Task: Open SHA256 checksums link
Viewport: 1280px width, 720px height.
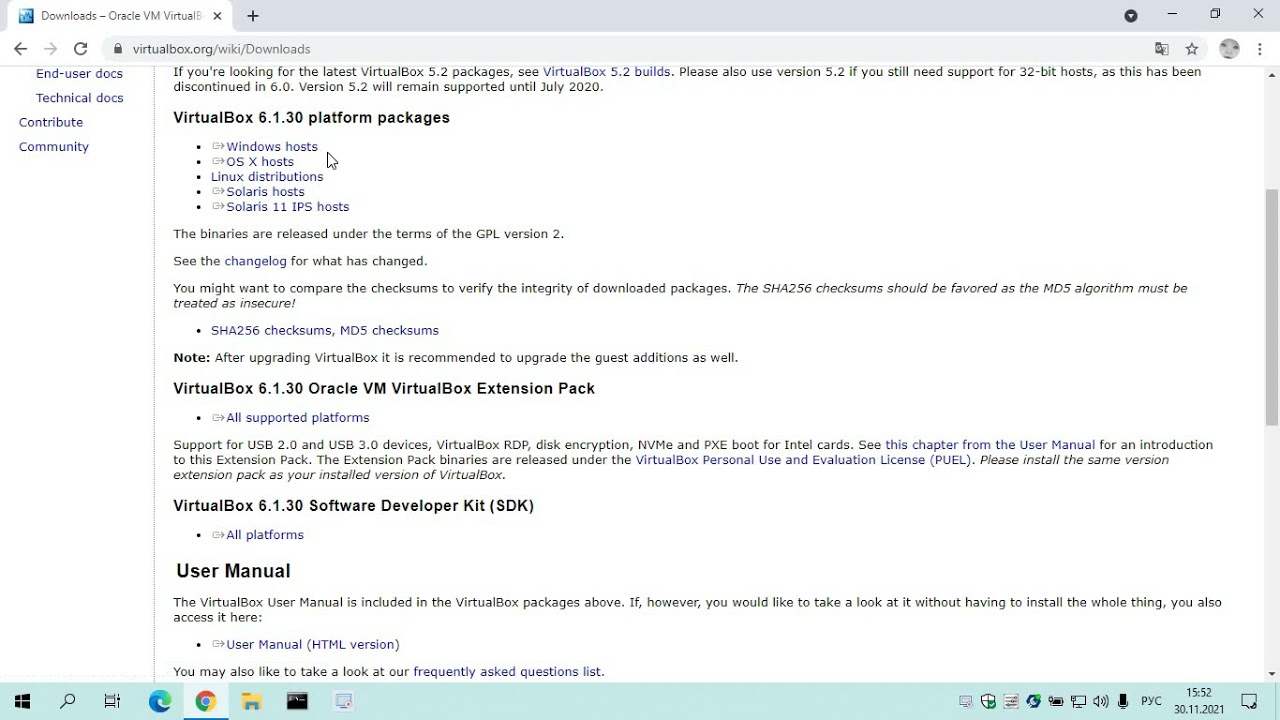Action: 271,330
